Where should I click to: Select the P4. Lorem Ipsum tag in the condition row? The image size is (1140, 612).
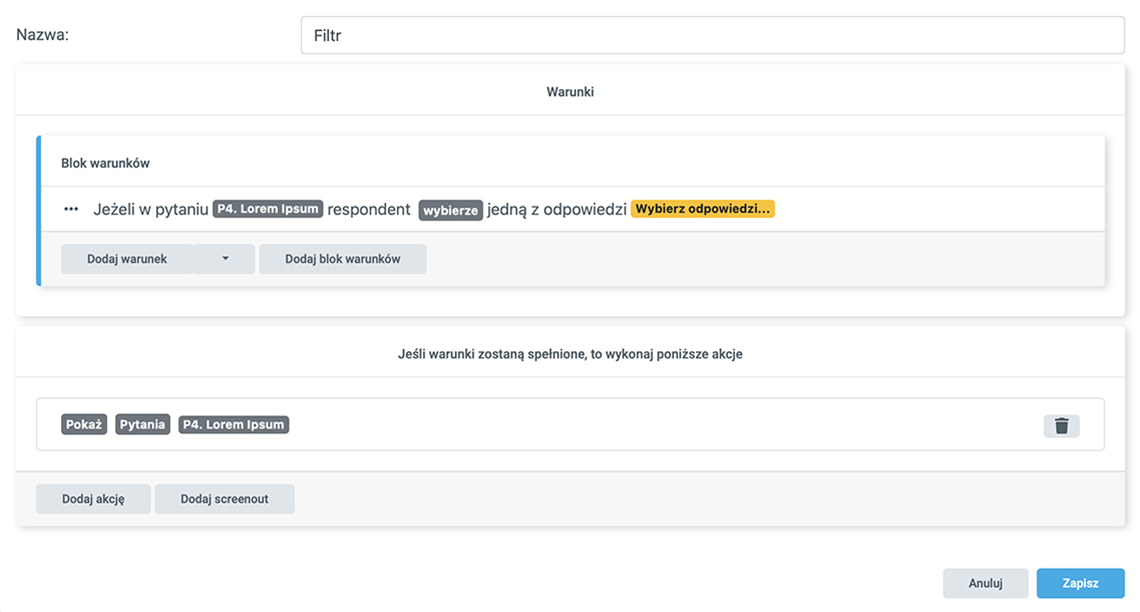(x=268, y=209)
